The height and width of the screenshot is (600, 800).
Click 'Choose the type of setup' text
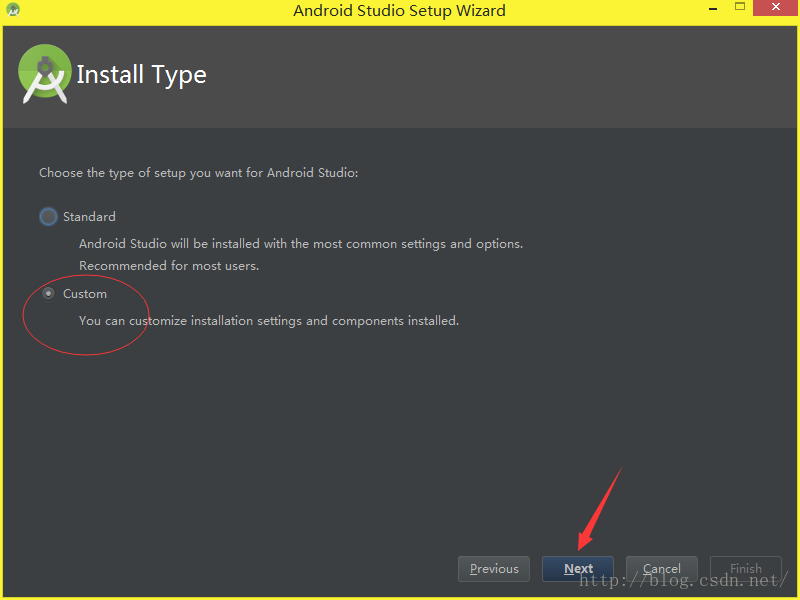(x=198, y=173)
